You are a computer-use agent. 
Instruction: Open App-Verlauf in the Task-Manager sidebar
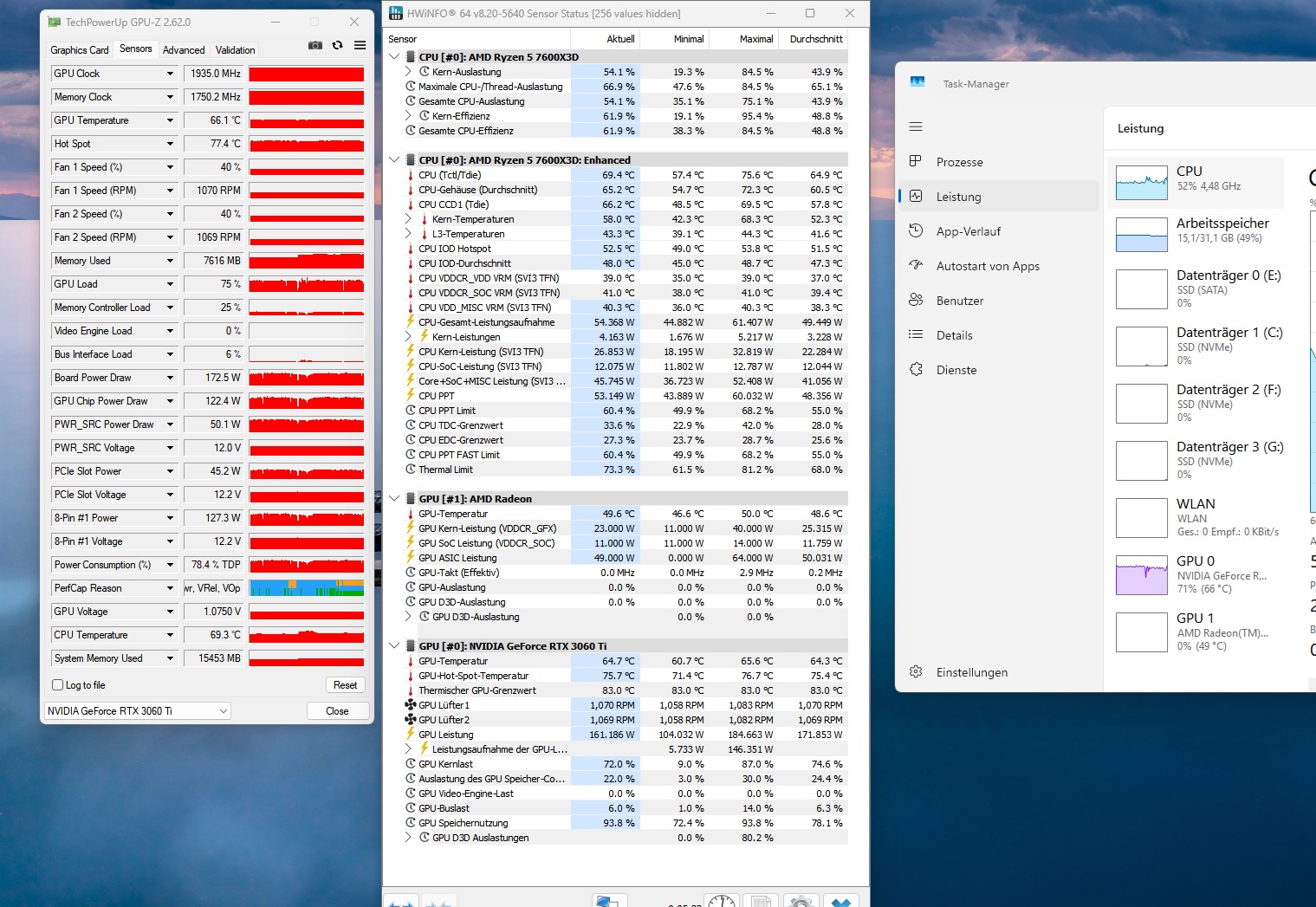916,230
